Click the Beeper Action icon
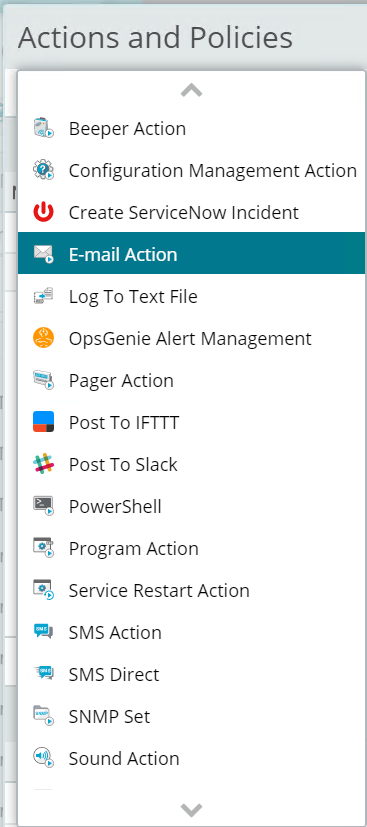 [x=43, y=128]
